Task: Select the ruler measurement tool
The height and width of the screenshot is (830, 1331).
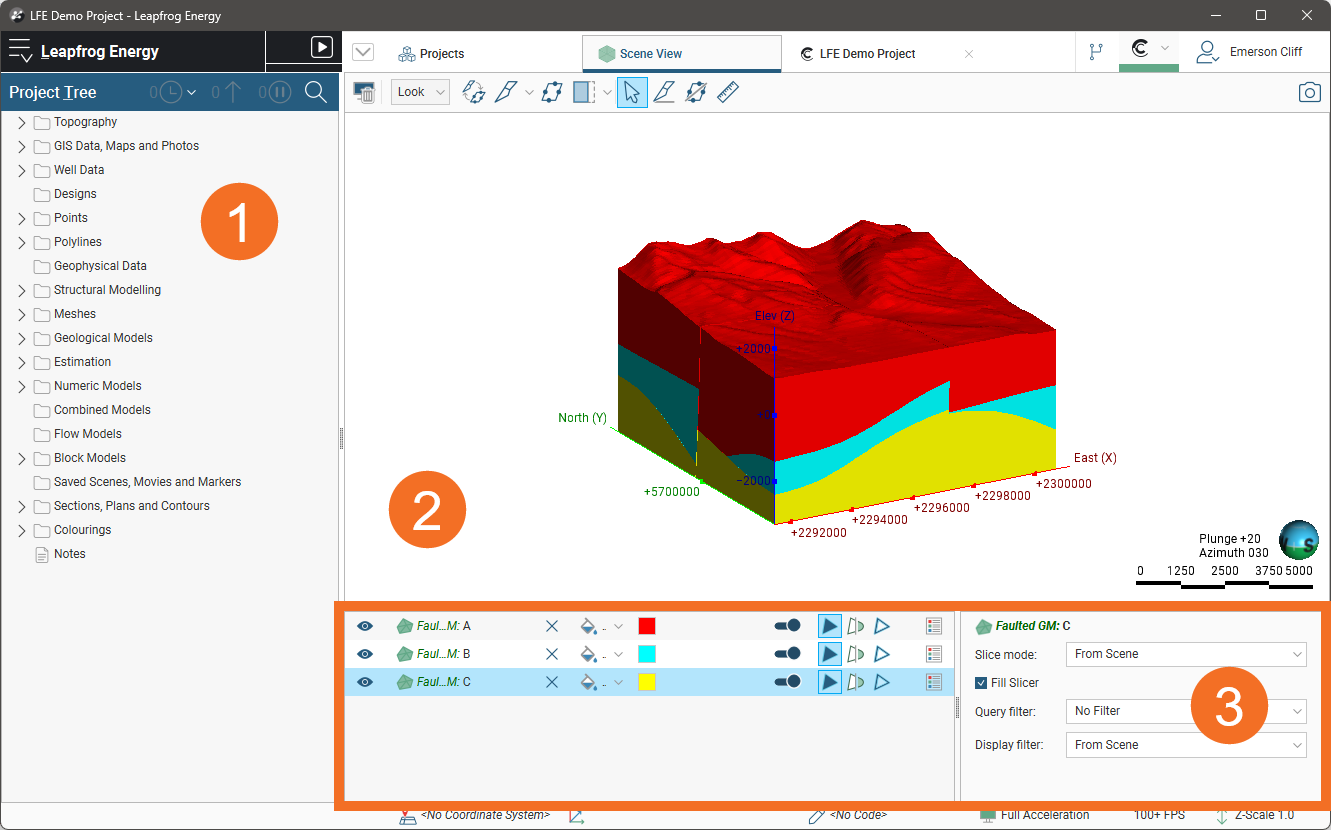Action: click(x=727, y=92)
